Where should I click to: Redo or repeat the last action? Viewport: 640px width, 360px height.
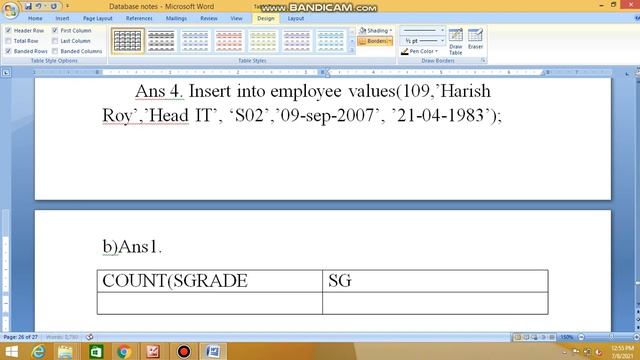point(53,6)
